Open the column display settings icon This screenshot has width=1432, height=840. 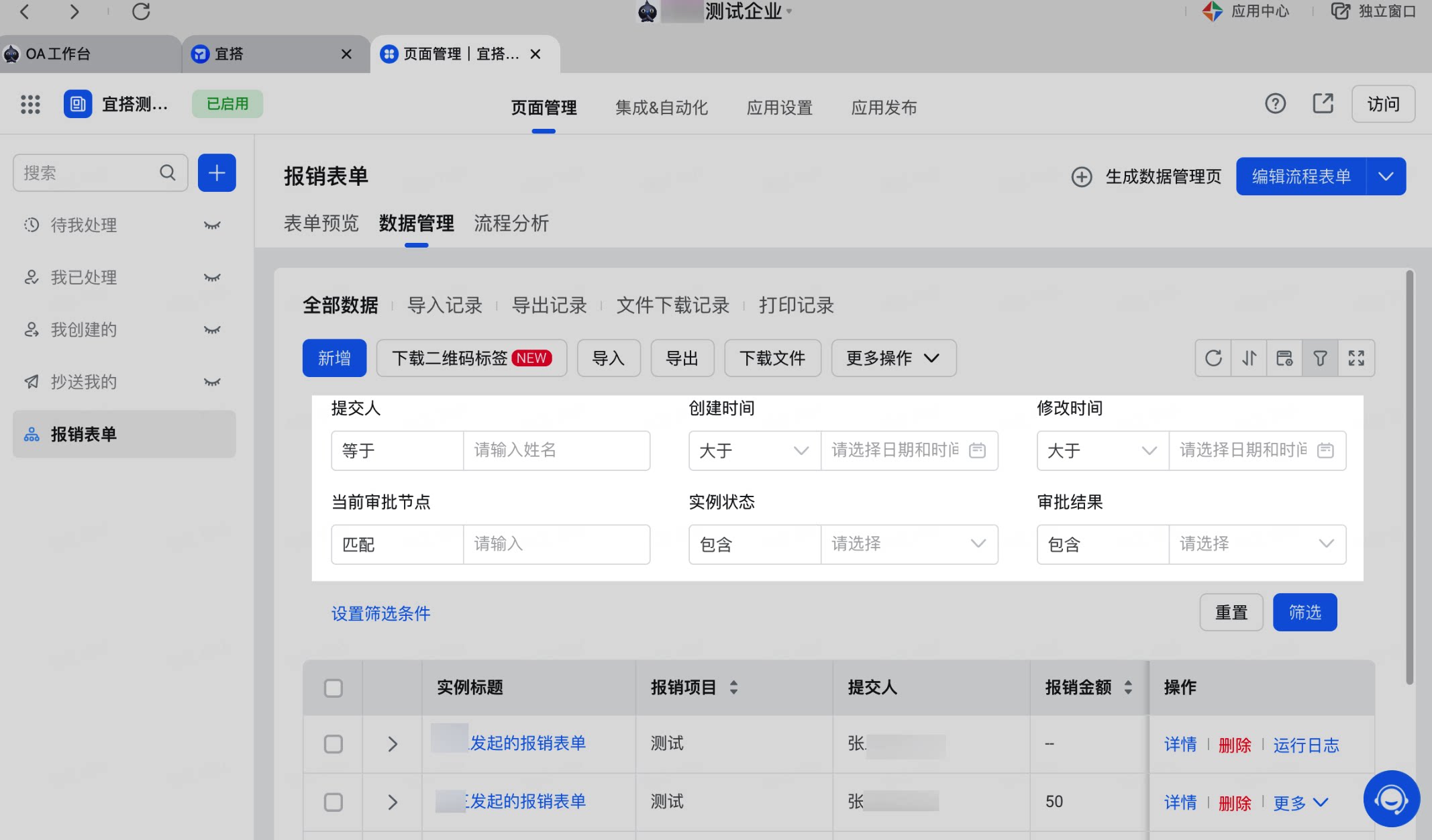1284,358
